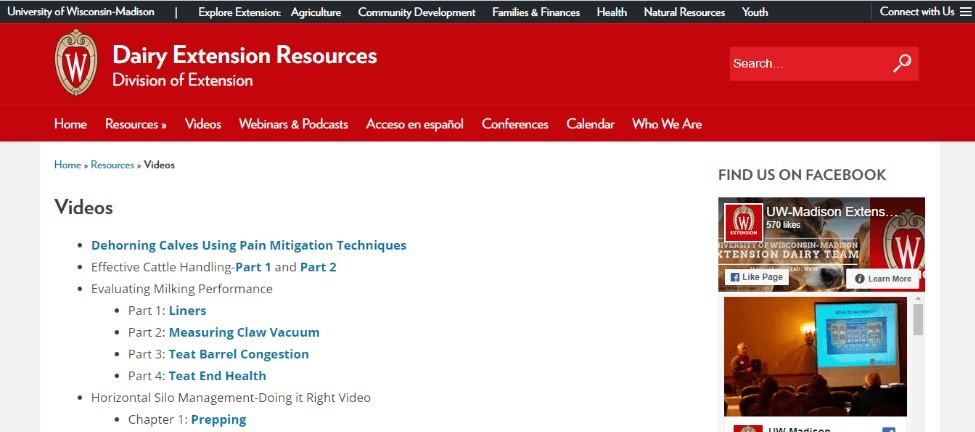
Task: Click the magnifier search icon
Action: pyautogui.click(x=902, y=63)
